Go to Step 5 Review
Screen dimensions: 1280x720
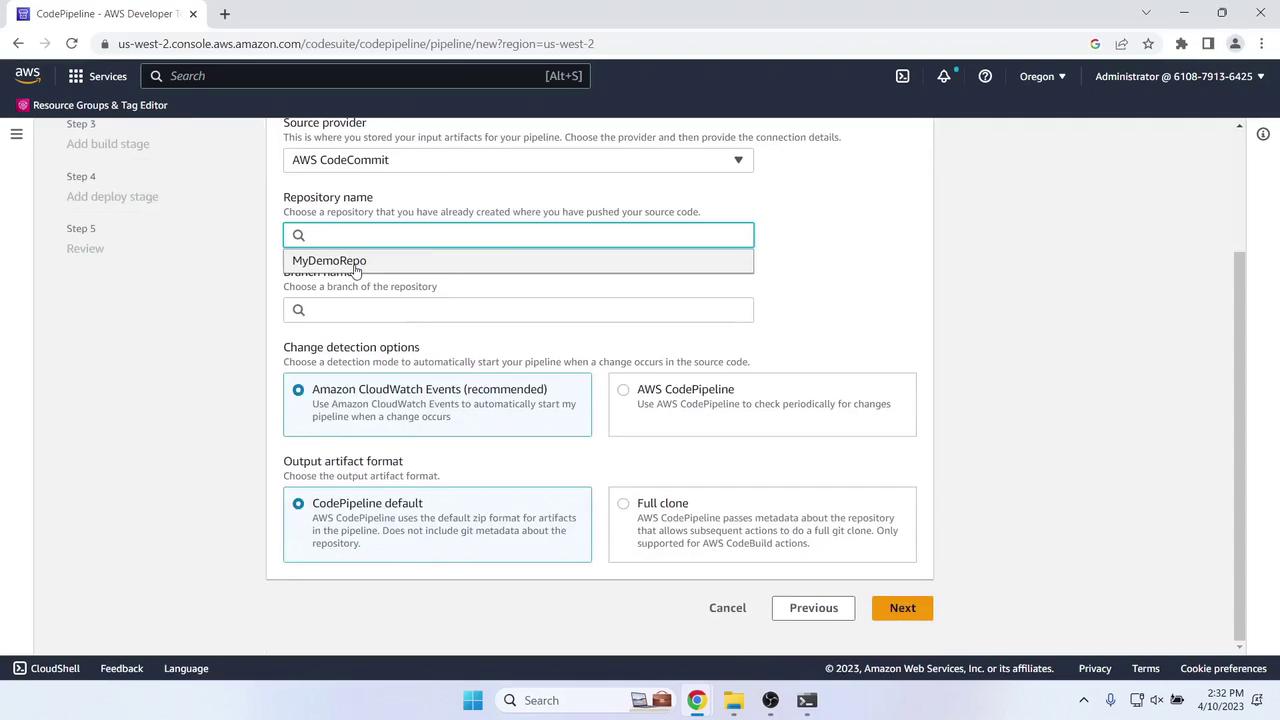[85, 249]
